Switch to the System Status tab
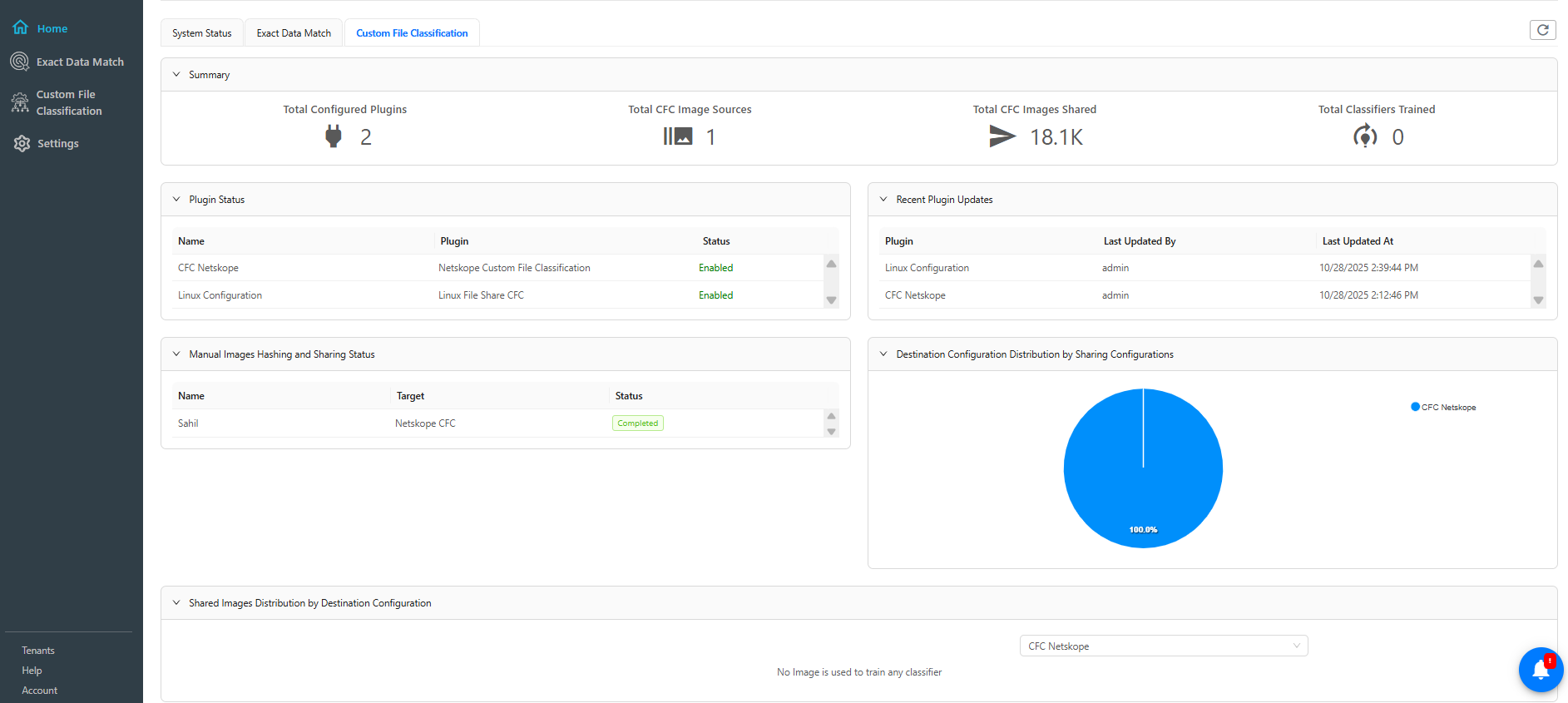Screen dimensions: 1568x703 (x=202, y=33)
